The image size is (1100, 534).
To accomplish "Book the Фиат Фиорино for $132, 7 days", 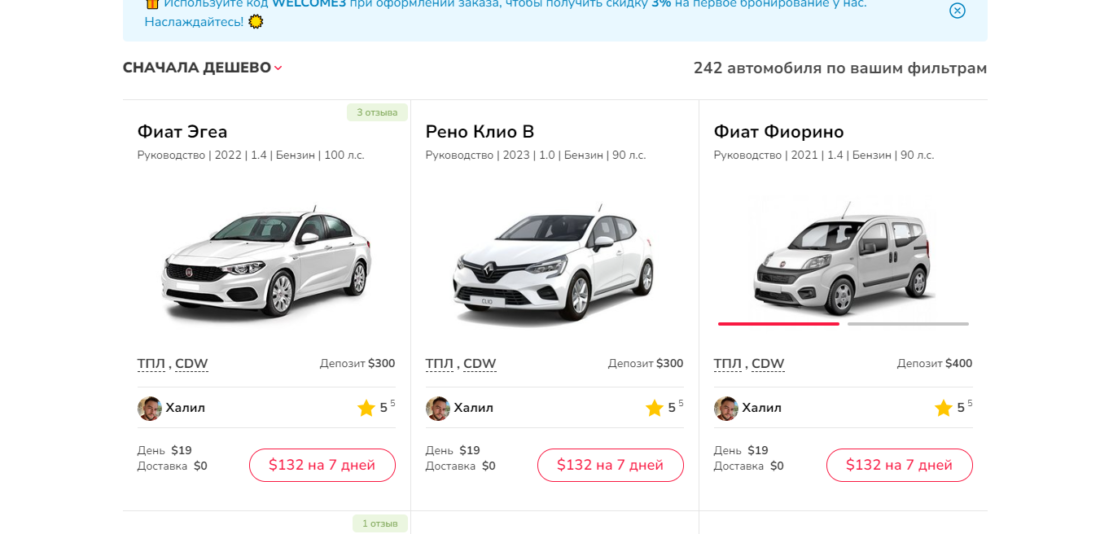I will 899,465.
